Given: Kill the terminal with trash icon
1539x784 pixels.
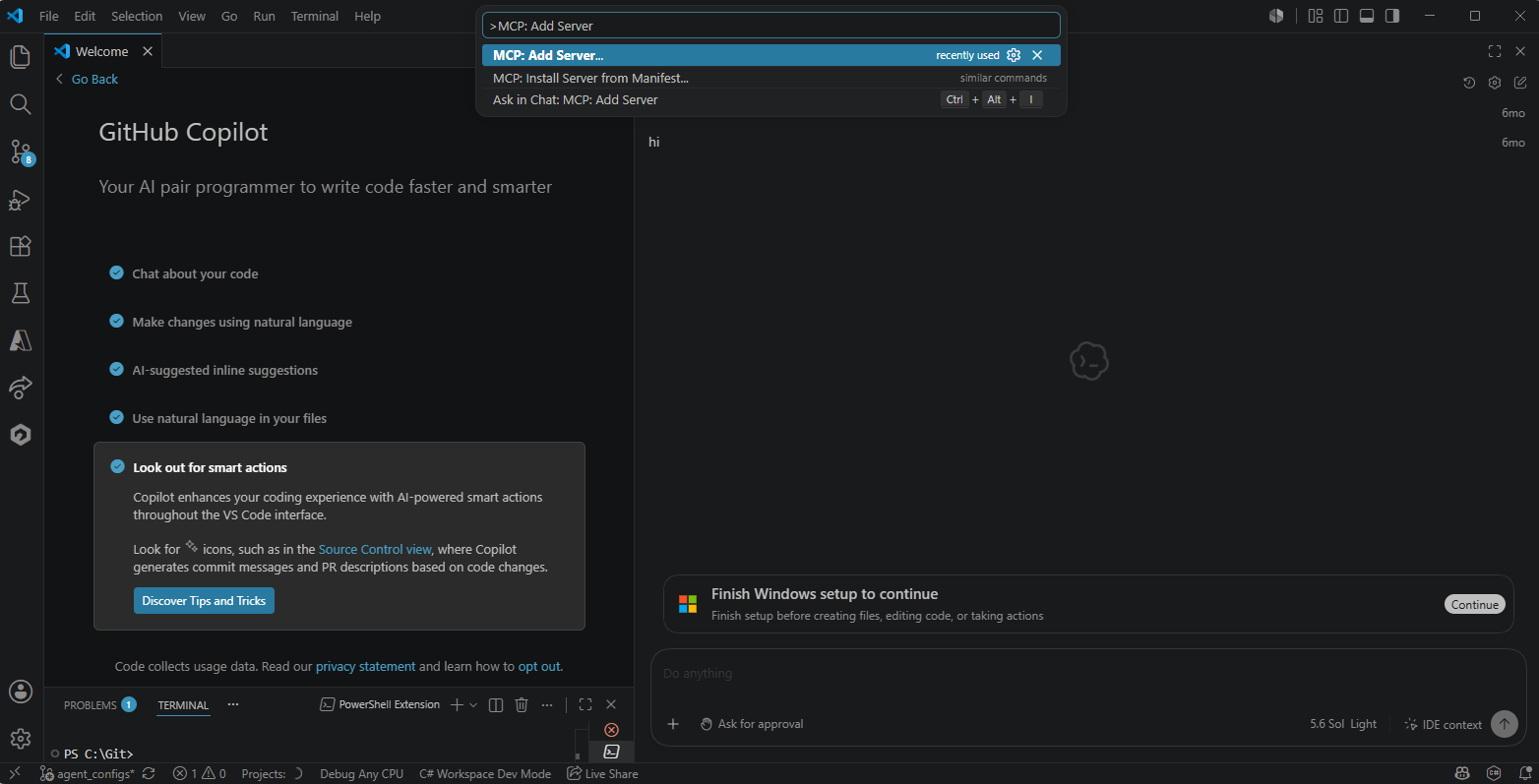Looking at the screenshot, I should [522, 704].
